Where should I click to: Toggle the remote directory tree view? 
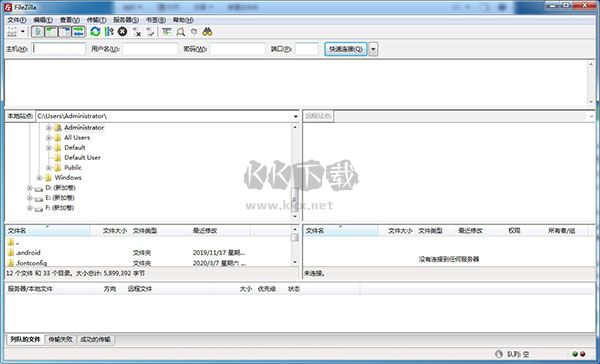click(x=65, y=32)
